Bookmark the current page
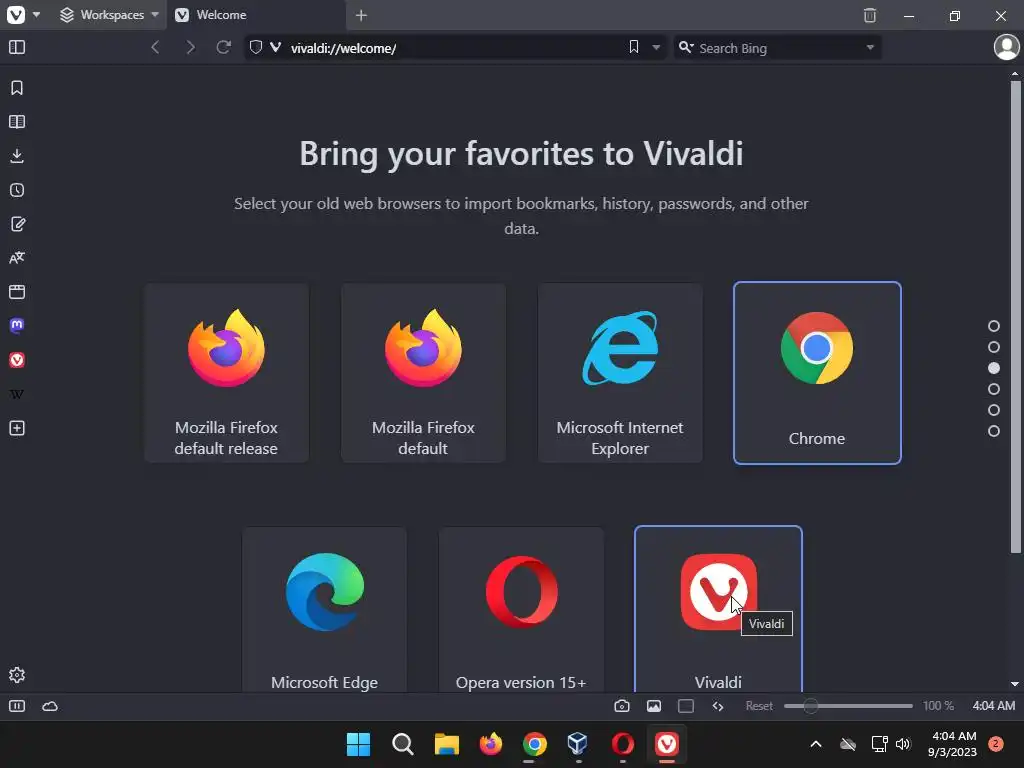This screenshot has width=1024, height=768. 633,47
